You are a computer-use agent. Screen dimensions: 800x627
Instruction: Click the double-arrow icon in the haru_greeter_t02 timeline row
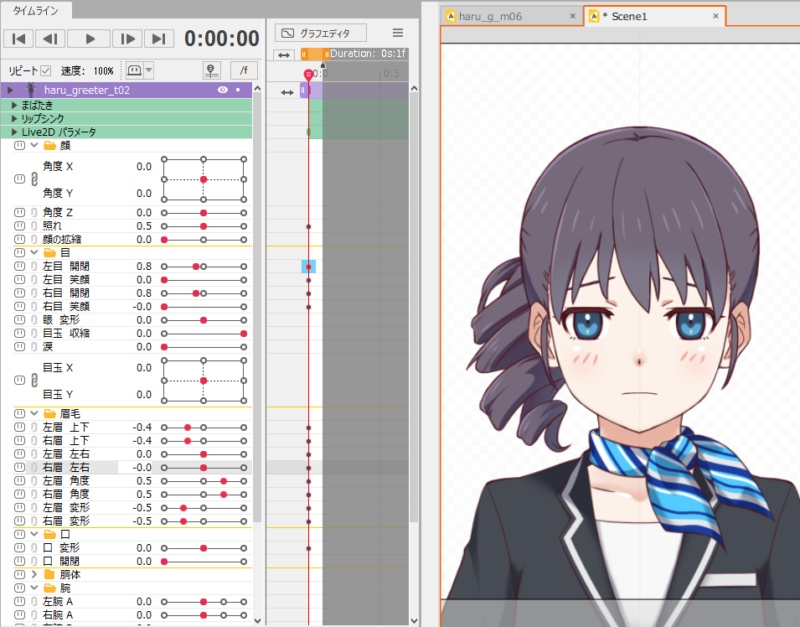click(x=287, y=92)
